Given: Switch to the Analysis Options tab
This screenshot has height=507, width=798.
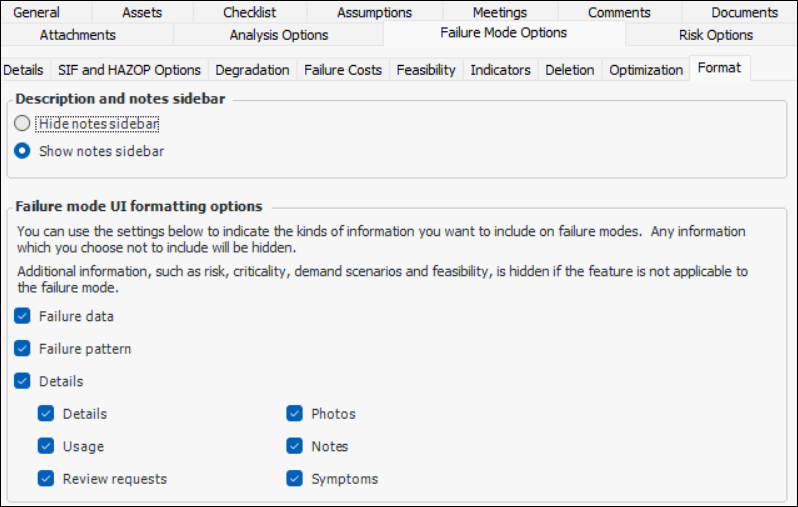Looking at the screenshot, I should coord(278,35).
